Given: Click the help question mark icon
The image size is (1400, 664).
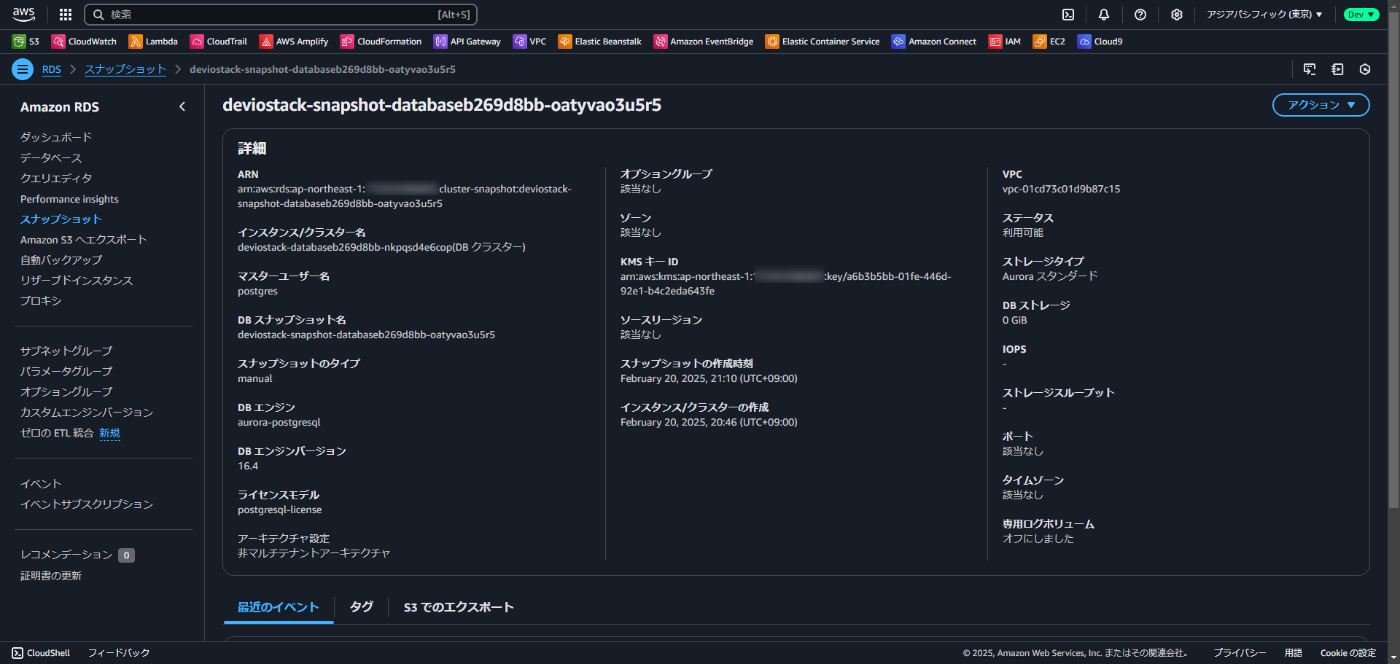Looking at the screenshot, I should point(1140,14).
